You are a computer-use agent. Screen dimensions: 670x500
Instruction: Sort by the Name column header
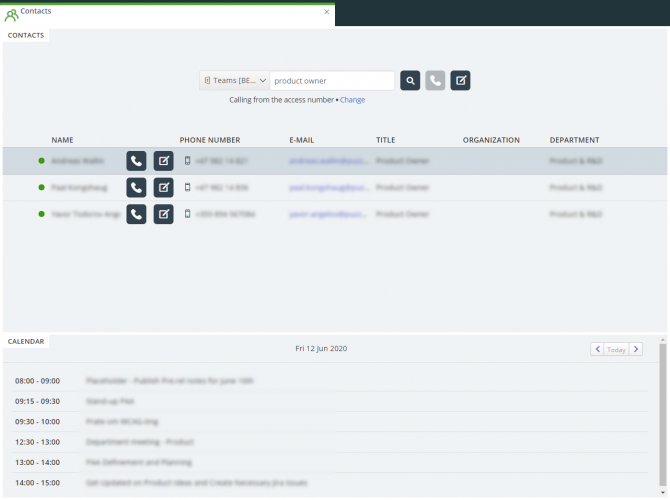pyautogui.click(x=62, y=140)
